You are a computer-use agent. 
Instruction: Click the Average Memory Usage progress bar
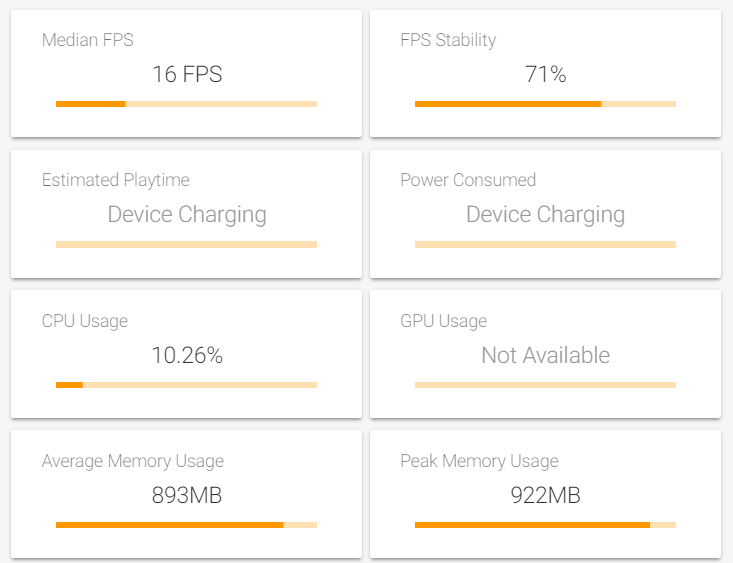coord(186,525)
